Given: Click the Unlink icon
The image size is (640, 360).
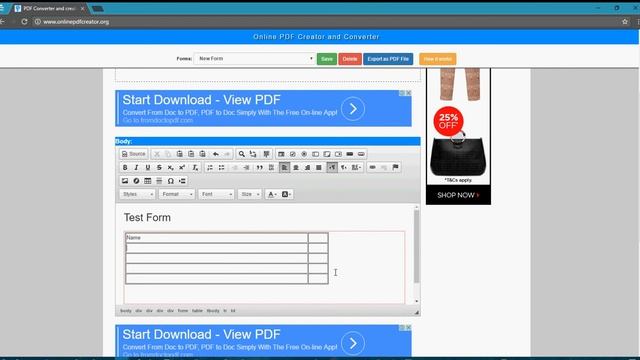Looking at the screenshot, I should (384, 167).
